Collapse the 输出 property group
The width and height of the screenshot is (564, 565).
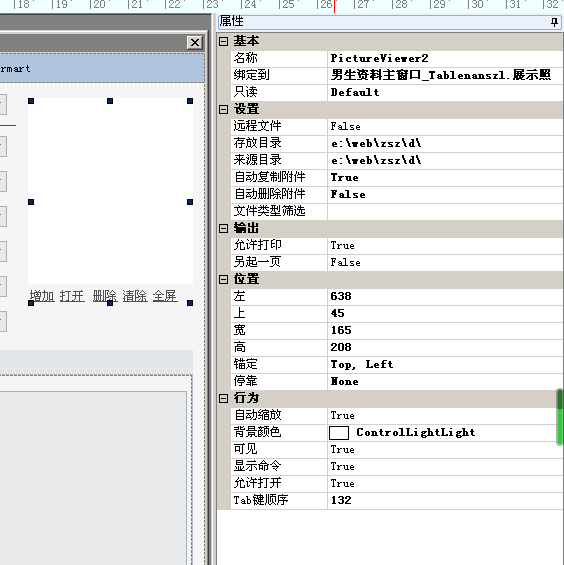[x=223, y=228]
